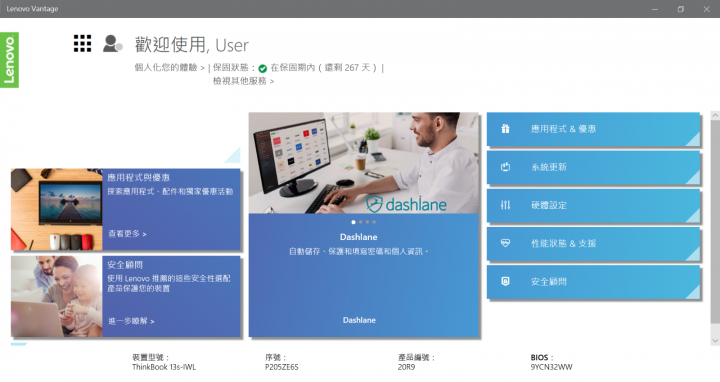Open the 應用程式 & 優惠 tile

[593, 129]
